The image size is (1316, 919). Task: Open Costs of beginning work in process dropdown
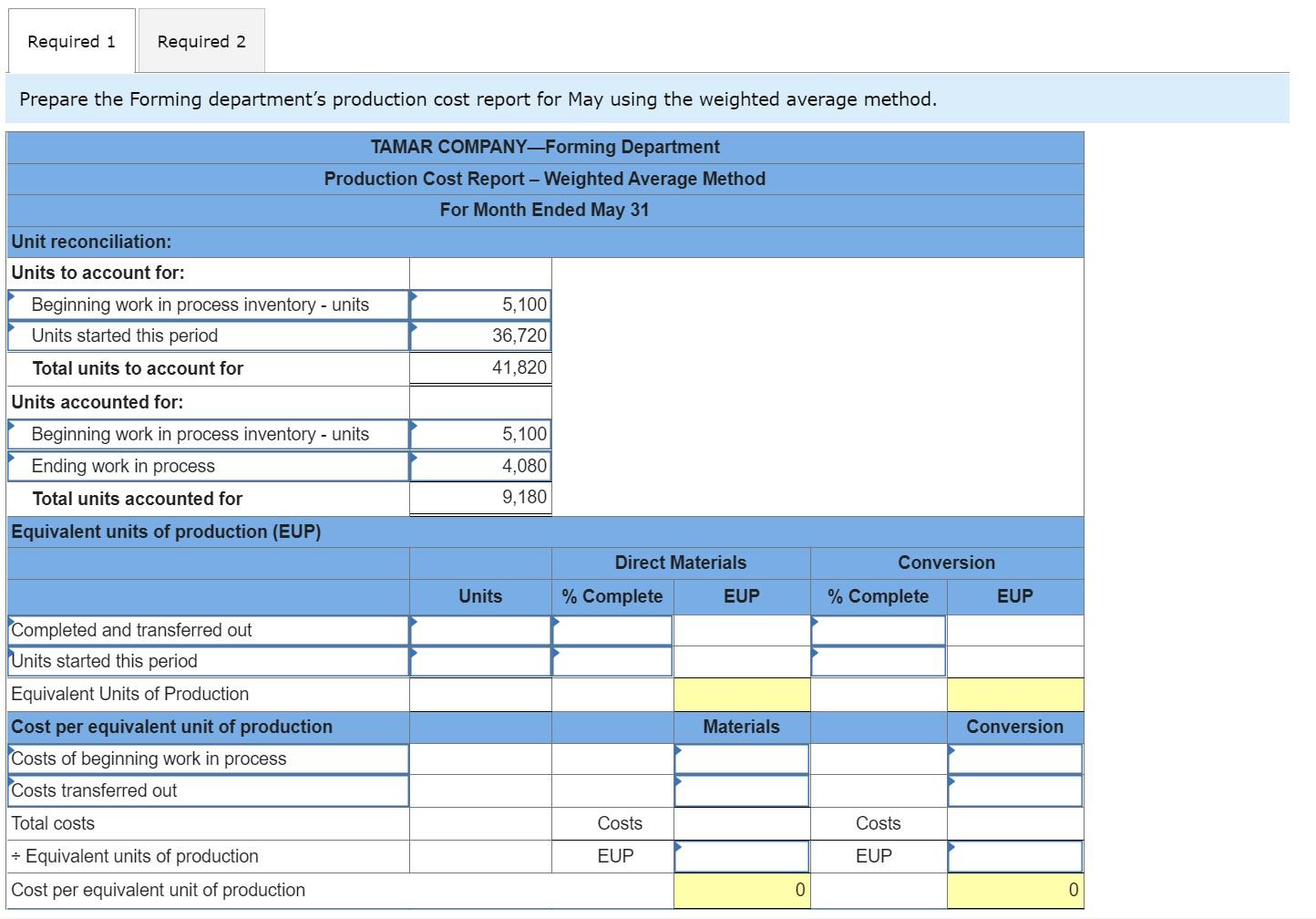point(209,759)
